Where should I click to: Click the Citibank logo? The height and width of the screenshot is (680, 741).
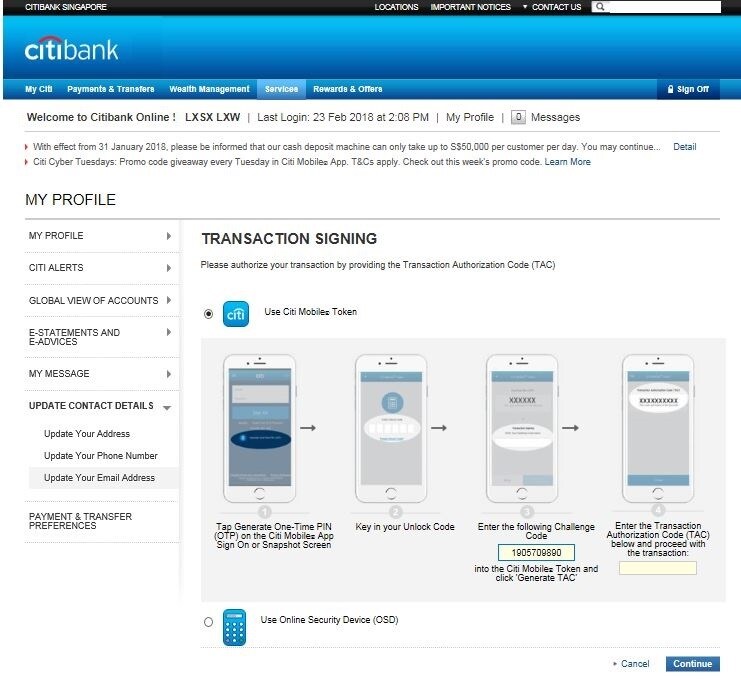(x=71, y=49)
